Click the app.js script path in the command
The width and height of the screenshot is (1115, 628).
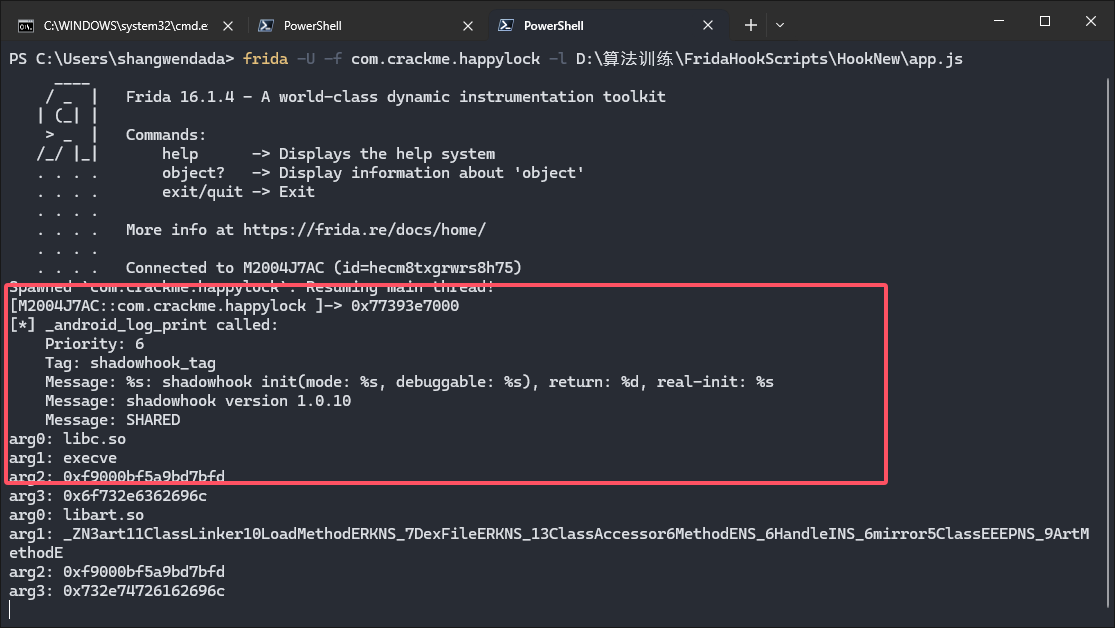[769, 59]
